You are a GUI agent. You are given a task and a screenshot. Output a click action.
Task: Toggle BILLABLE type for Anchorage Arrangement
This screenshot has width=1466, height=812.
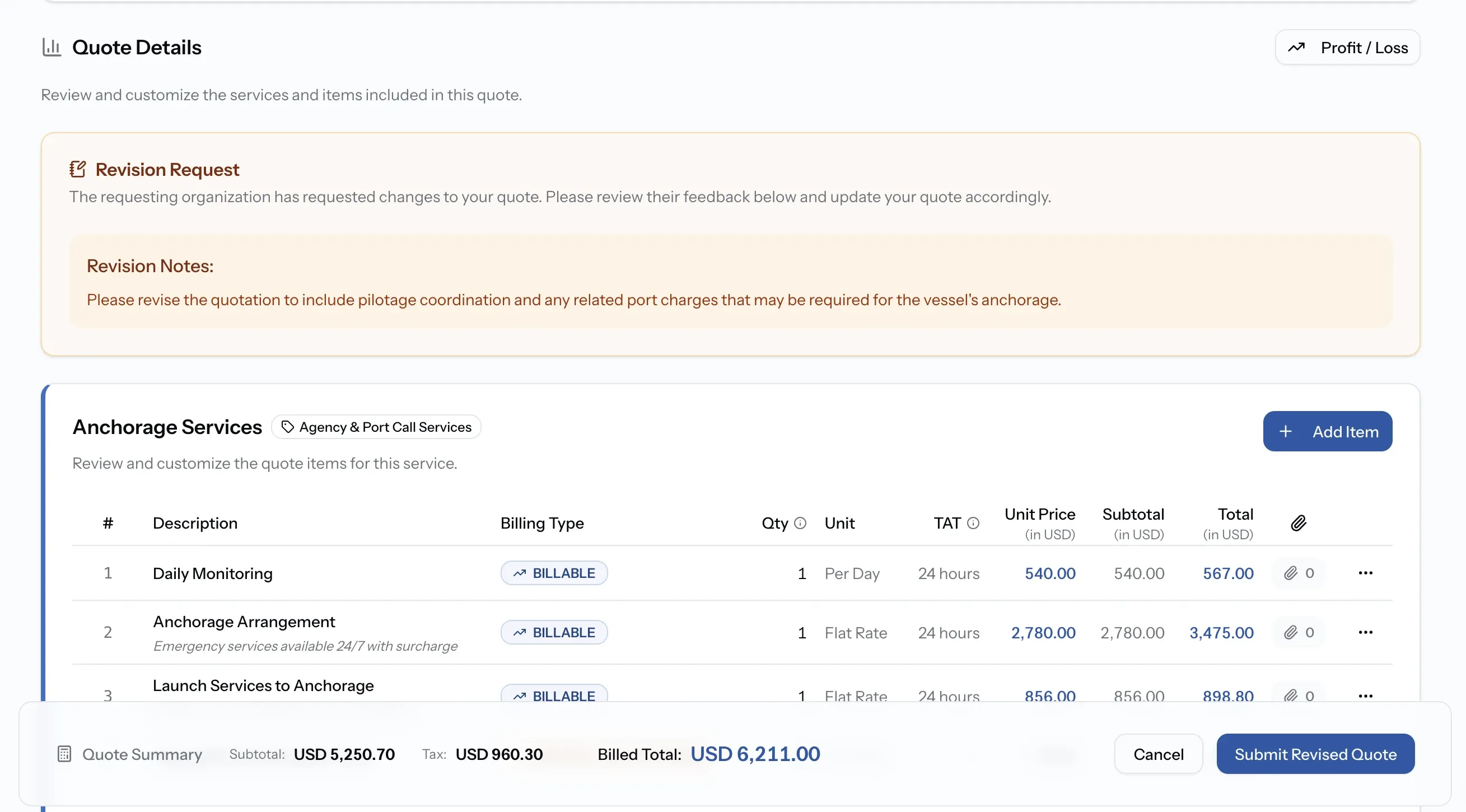click(x=554, y=632)
